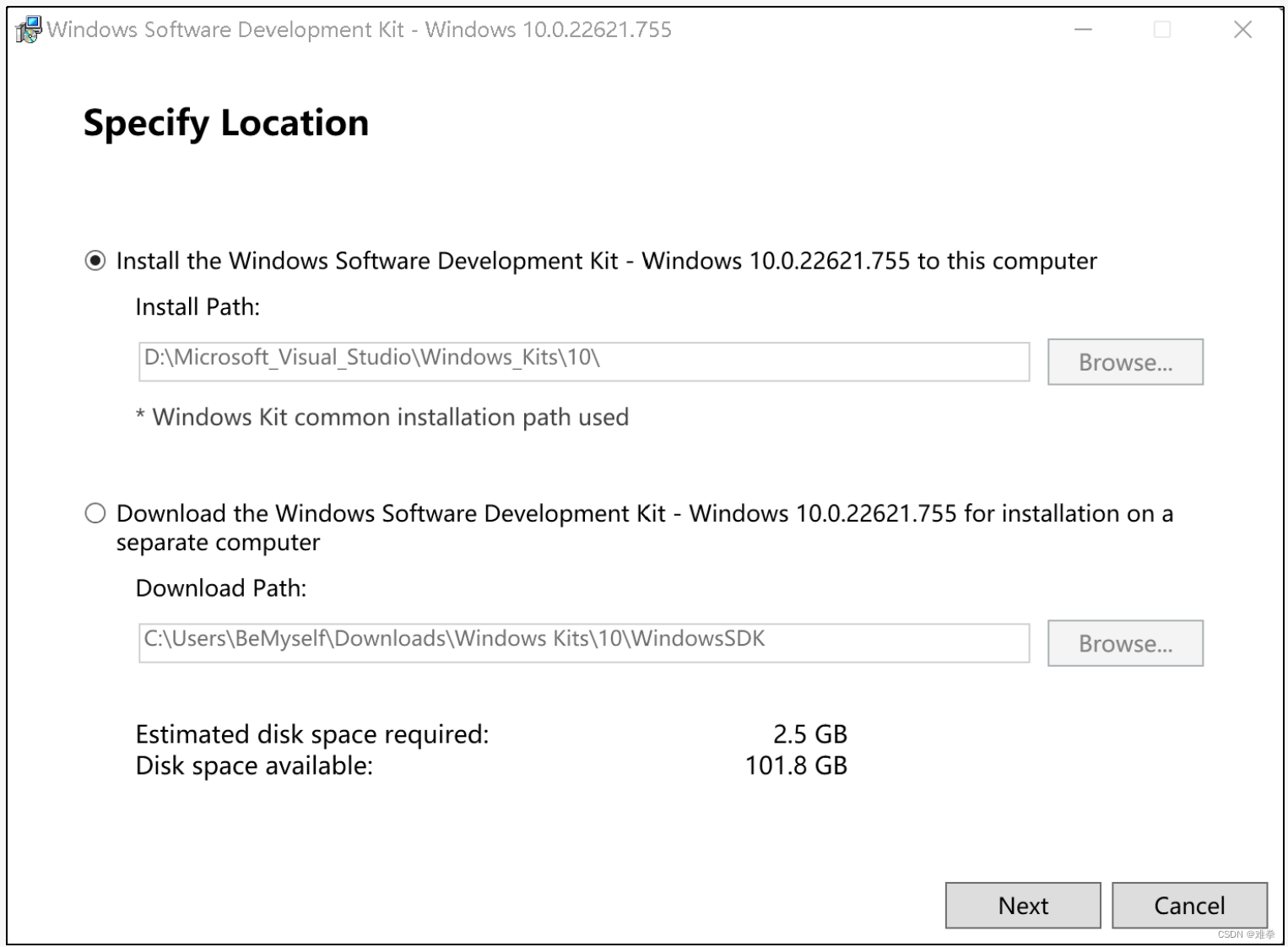Click the 'Download Path:' label

click(x=221, y=588)
